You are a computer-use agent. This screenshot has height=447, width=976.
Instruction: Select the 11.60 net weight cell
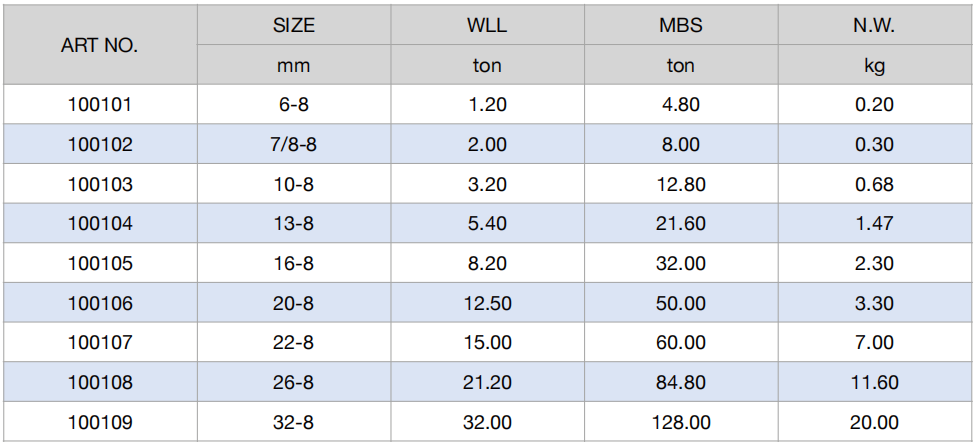point(874,383)
